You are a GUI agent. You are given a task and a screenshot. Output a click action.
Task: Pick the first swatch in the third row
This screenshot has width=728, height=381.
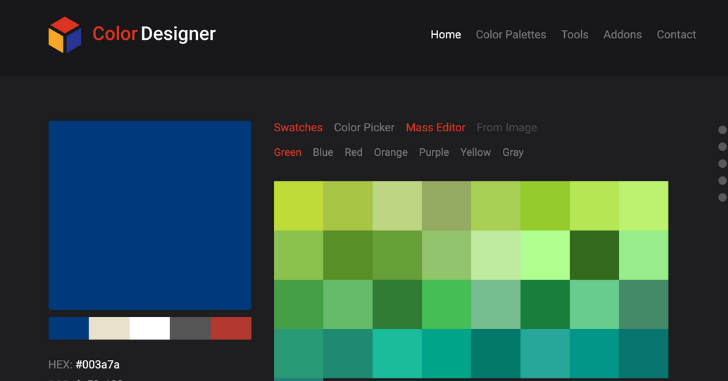point(299,304)
